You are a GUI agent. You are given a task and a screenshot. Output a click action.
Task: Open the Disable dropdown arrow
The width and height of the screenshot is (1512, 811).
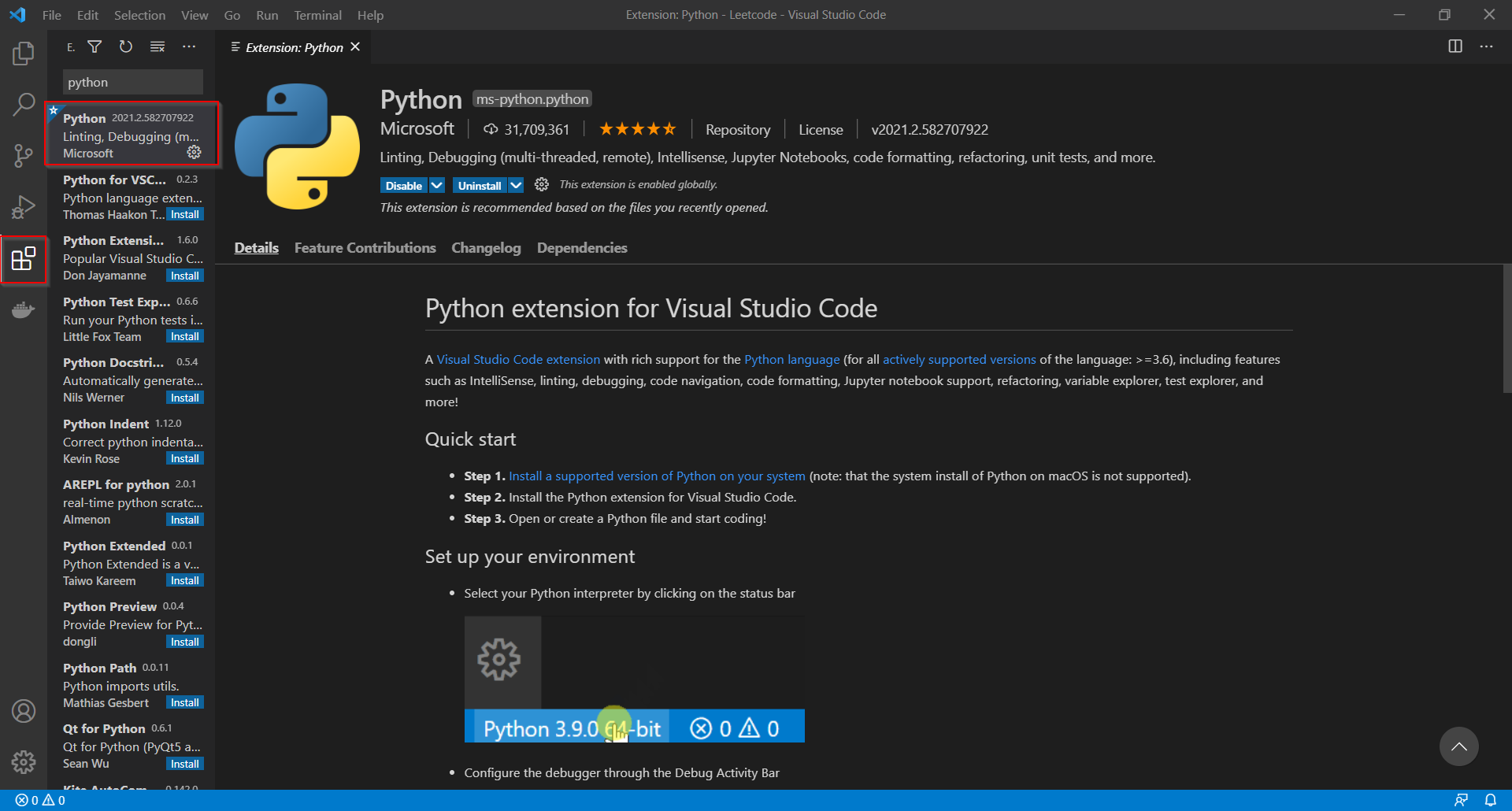(437, 185)
